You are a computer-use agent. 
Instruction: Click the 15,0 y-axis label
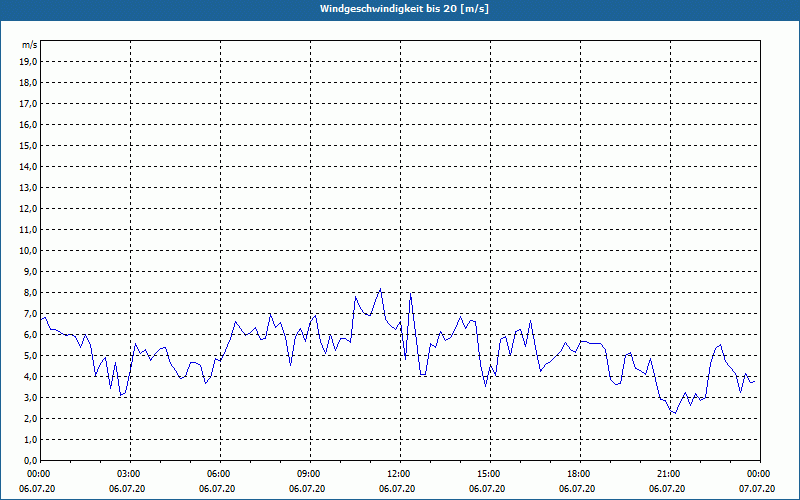click(28, 145)
